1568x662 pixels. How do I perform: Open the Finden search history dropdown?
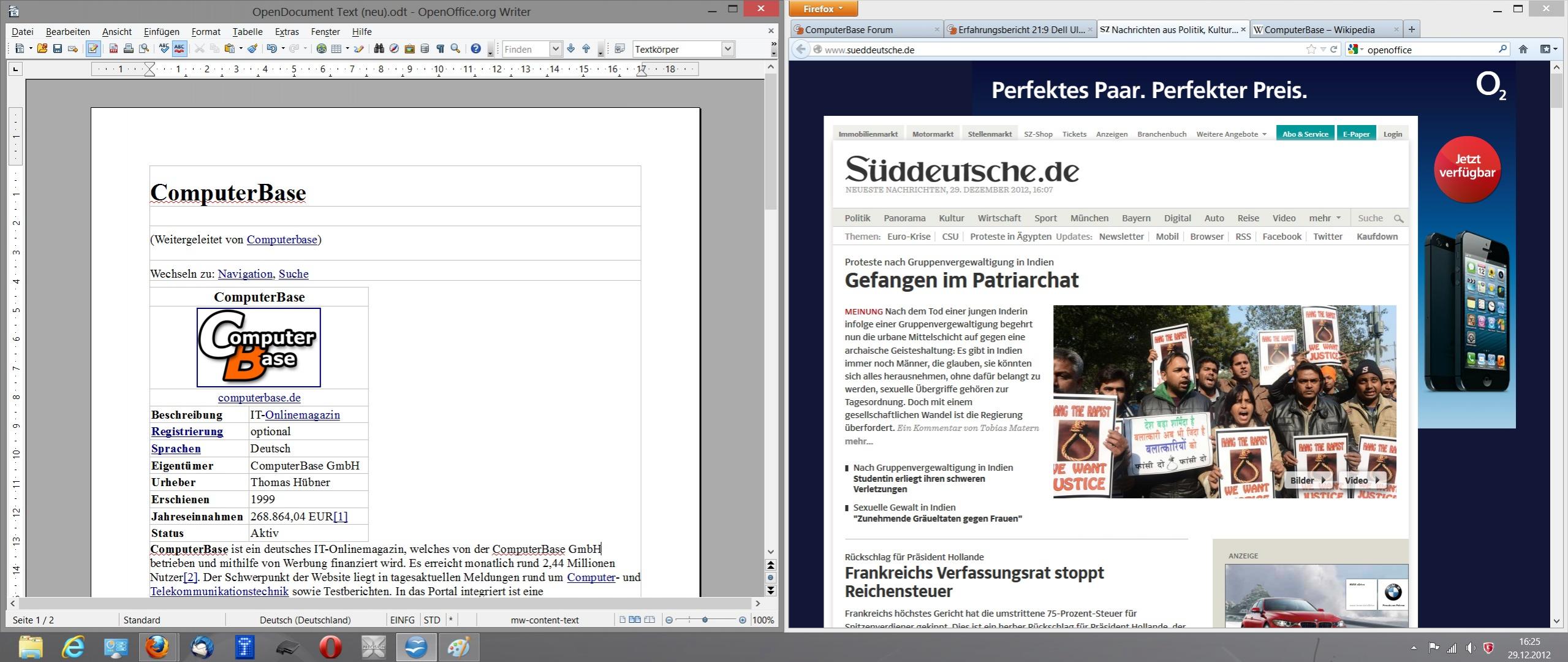pos(555,49)
